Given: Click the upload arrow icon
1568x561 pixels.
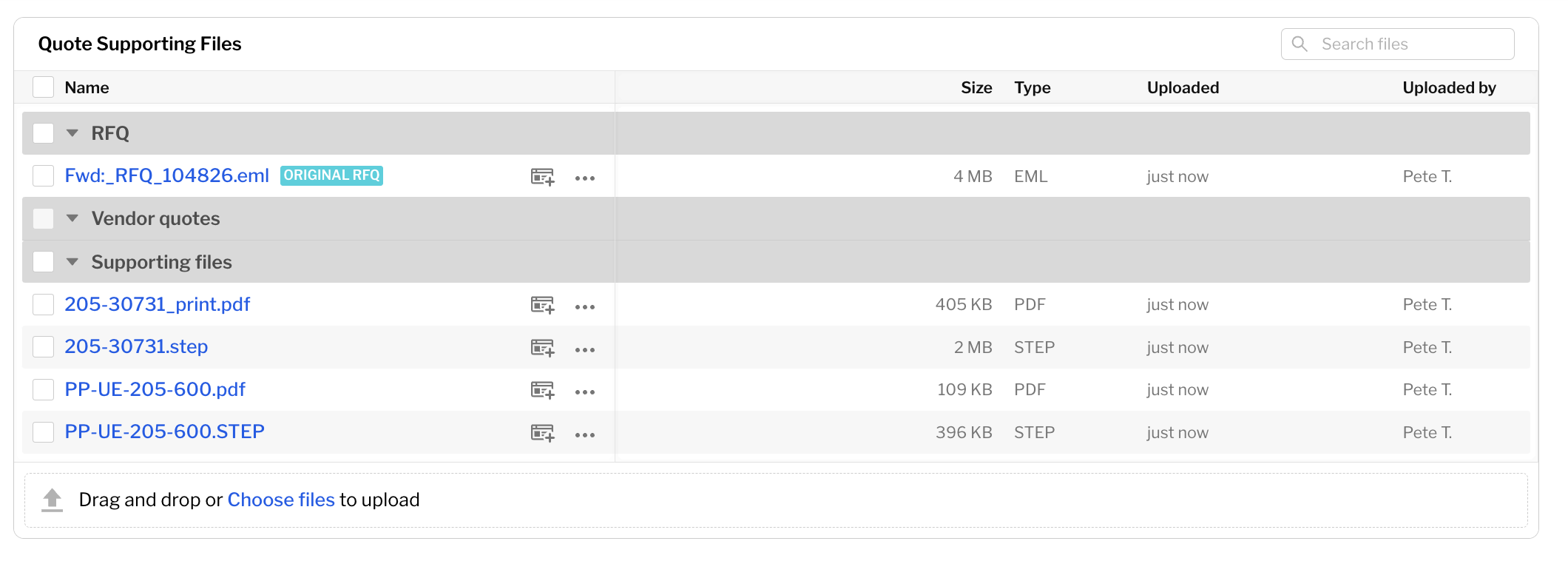Looking at the screenshot, I should [x=52, y=499].
